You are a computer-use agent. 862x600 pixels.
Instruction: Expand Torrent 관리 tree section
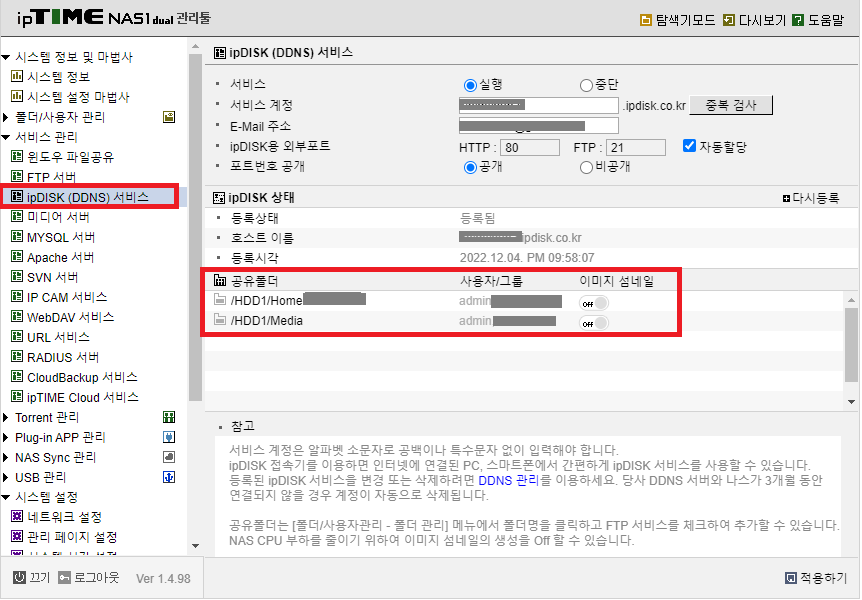tap(5, 417)
